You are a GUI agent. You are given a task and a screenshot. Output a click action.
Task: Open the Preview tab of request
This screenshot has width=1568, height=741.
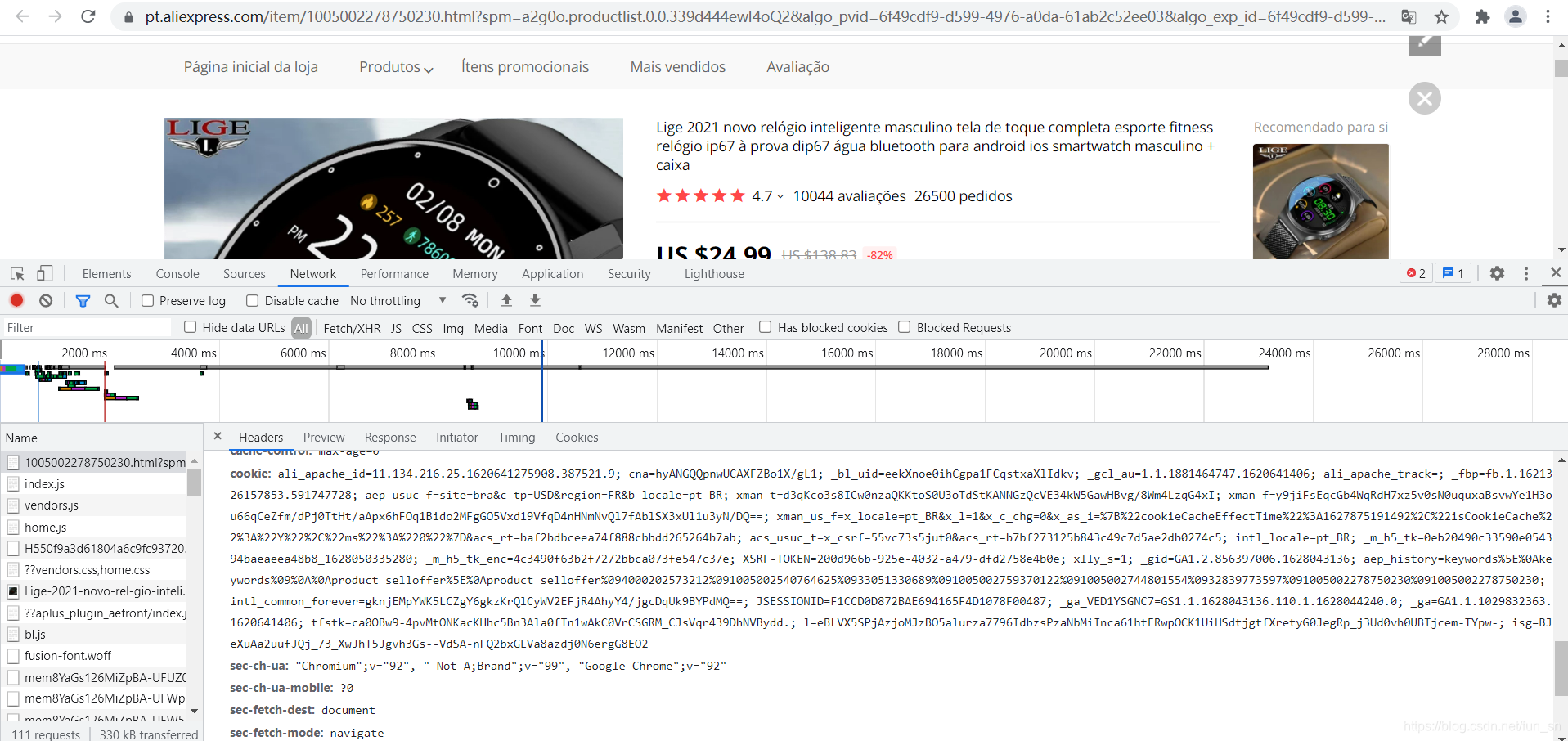tap(324, 438)
